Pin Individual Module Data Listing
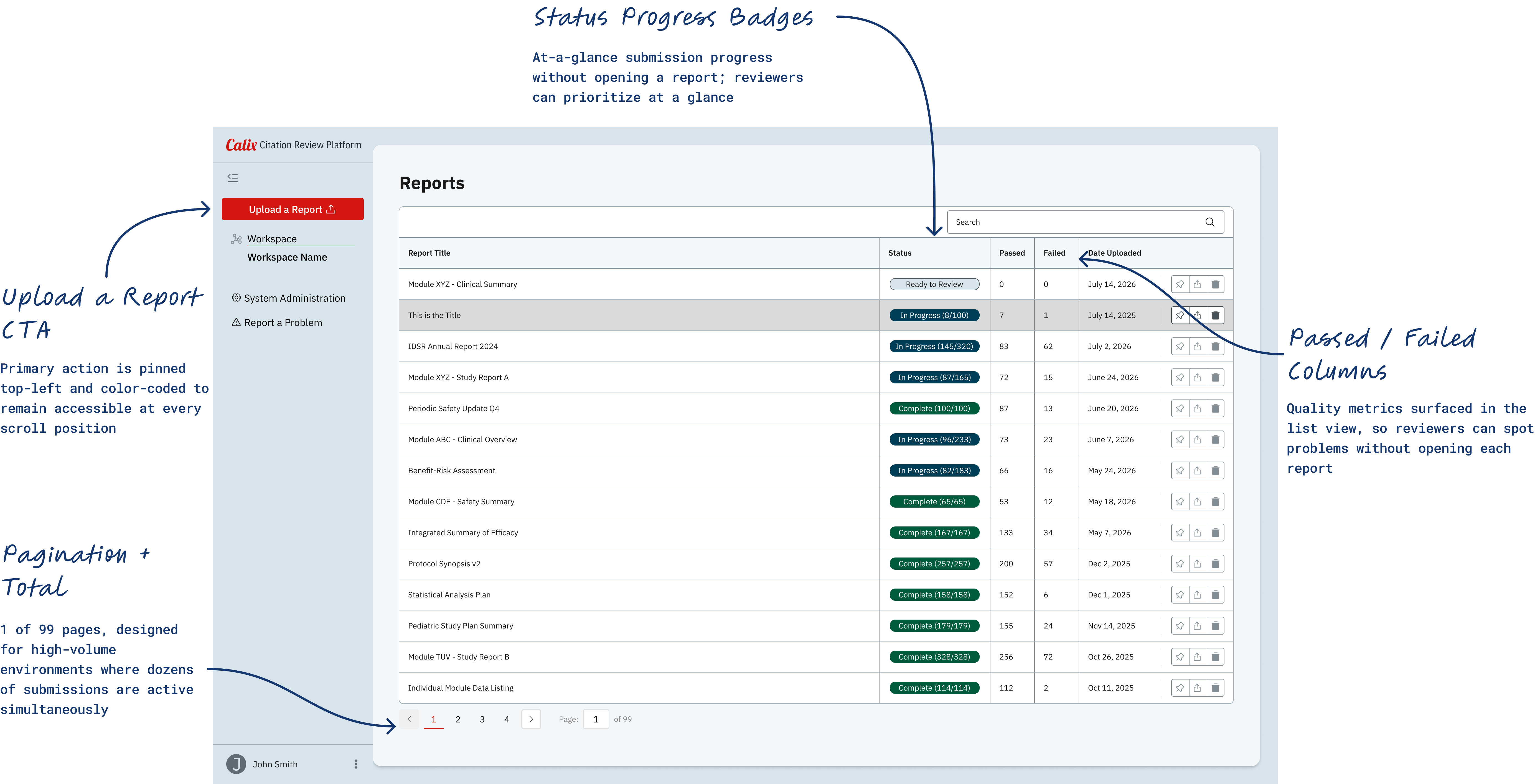This screenshot has height=784, width=1535. (x=1180, y=688)
